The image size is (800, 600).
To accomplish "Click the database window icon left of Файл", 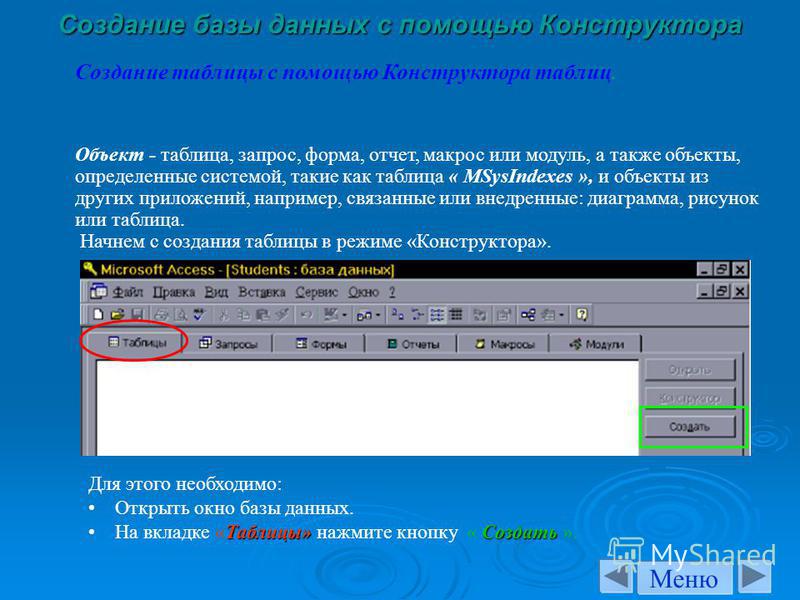I will click(x=98, y=291).
